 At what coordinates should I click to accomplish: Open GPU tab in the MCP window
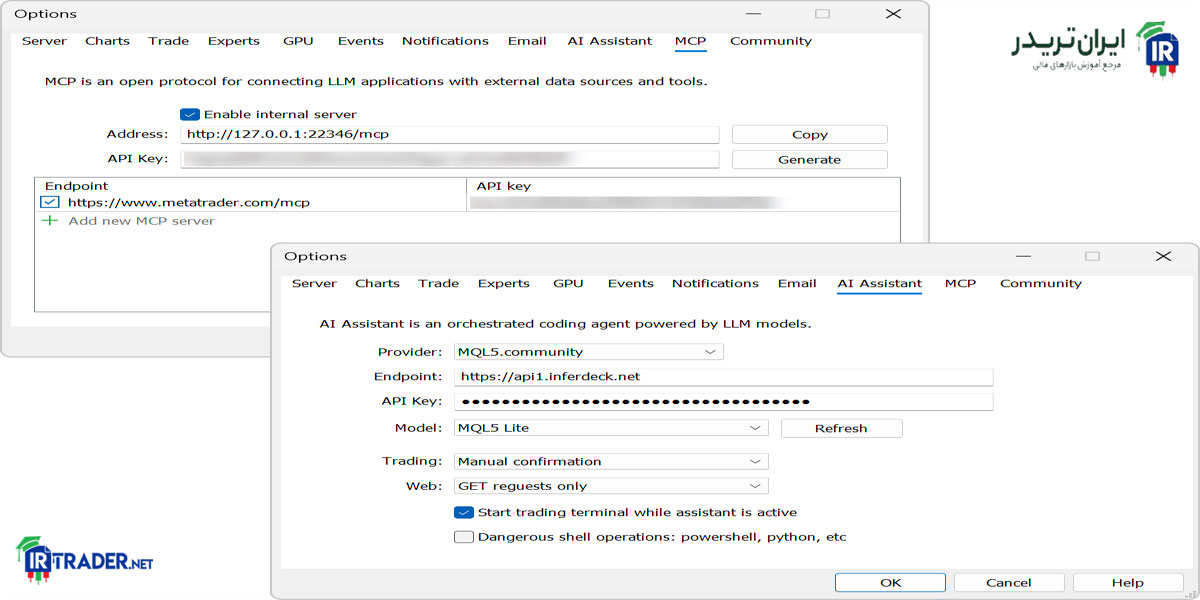[x=298, y=41]
